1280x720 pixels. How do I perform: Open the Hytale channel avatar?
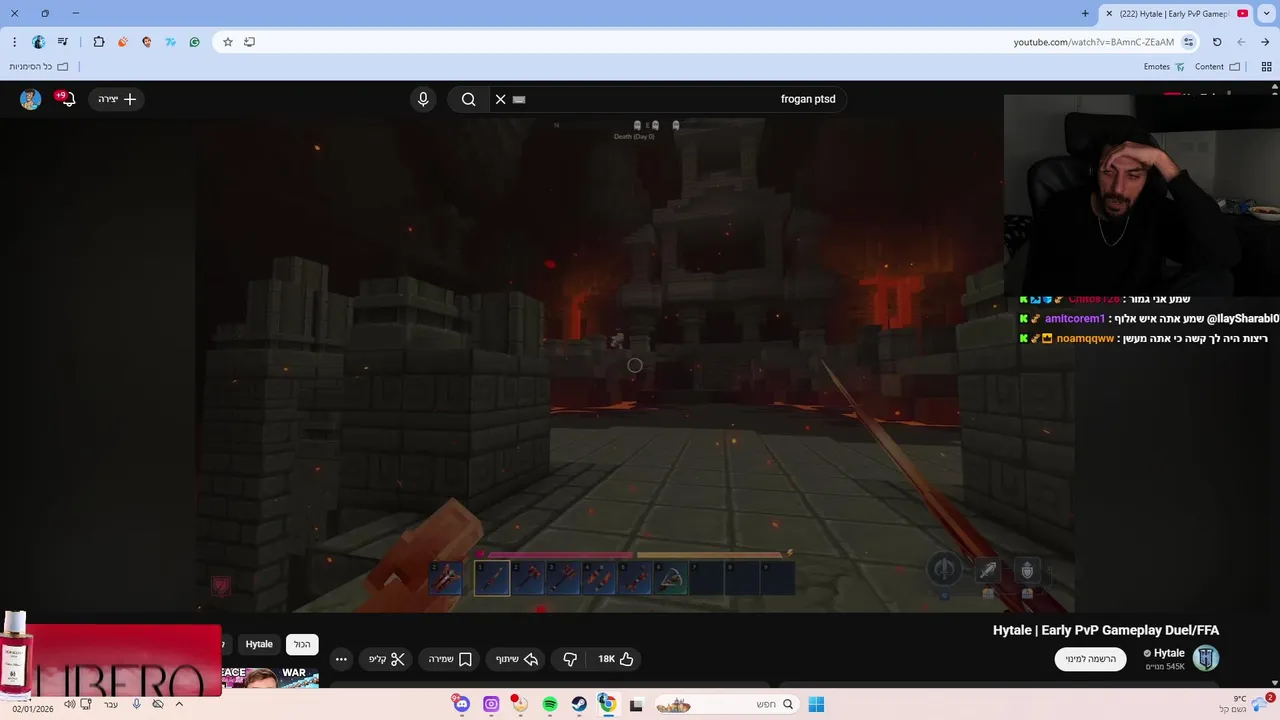1206,658
